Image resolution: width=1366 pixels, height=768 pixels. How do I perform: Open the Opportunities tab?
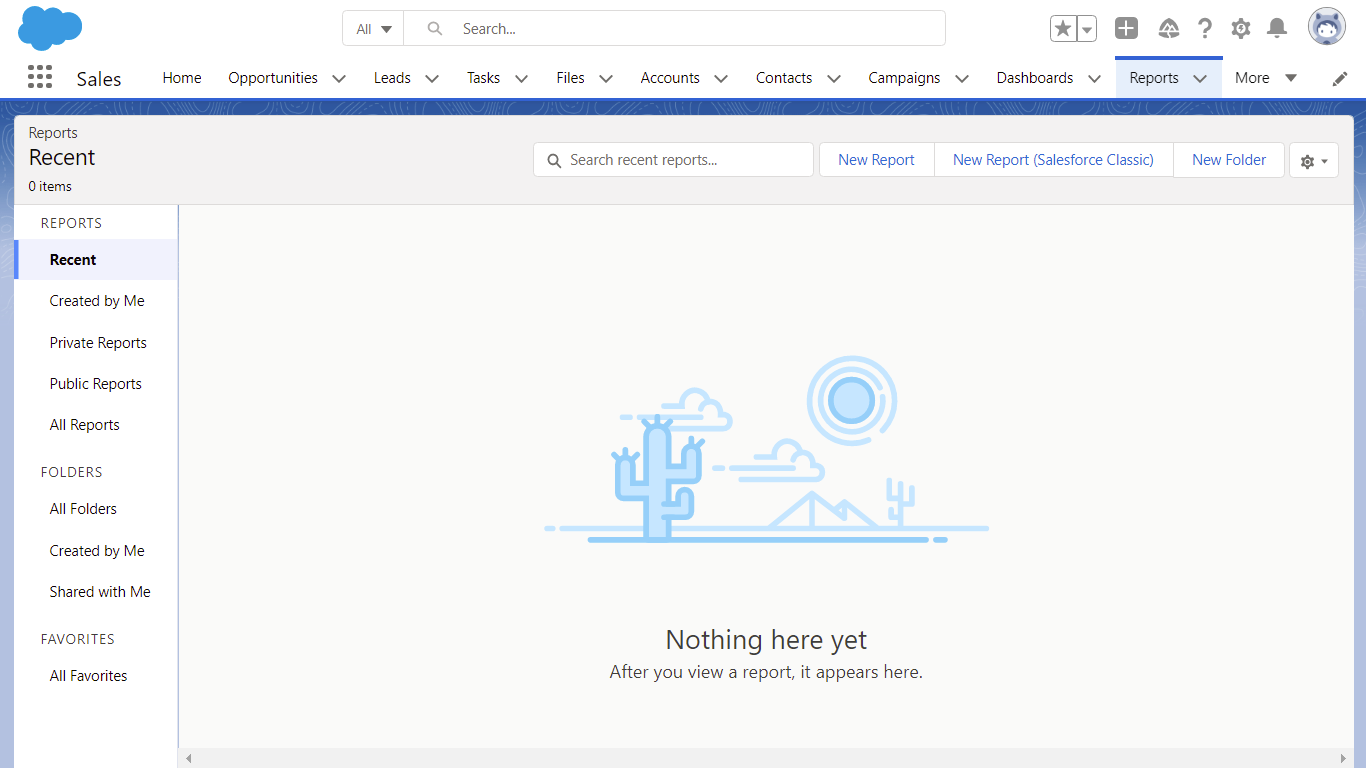click(x=273, y=78)
